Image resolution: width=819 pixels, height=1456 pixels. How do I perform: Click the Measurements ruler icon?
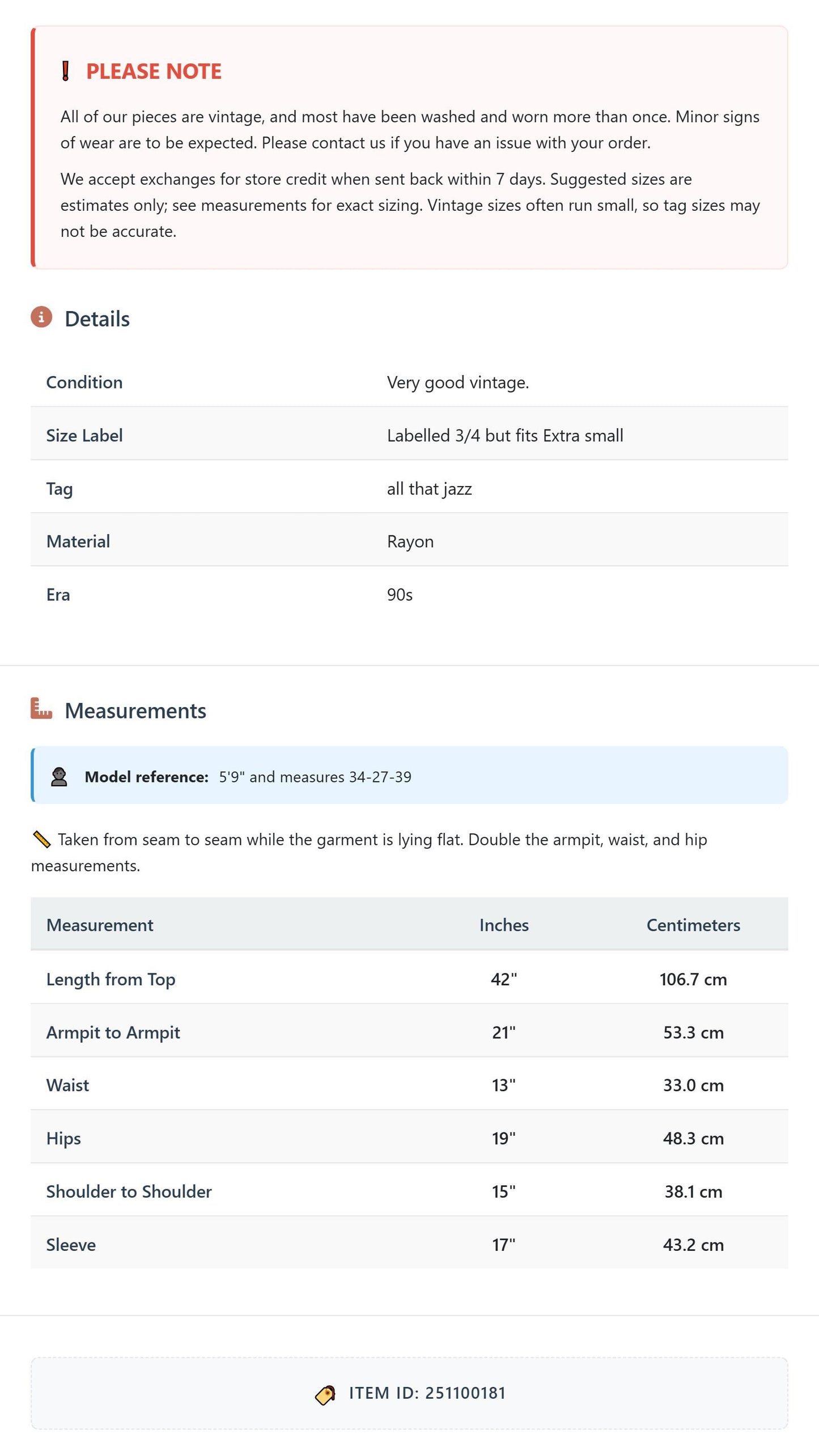coord(41,709)
